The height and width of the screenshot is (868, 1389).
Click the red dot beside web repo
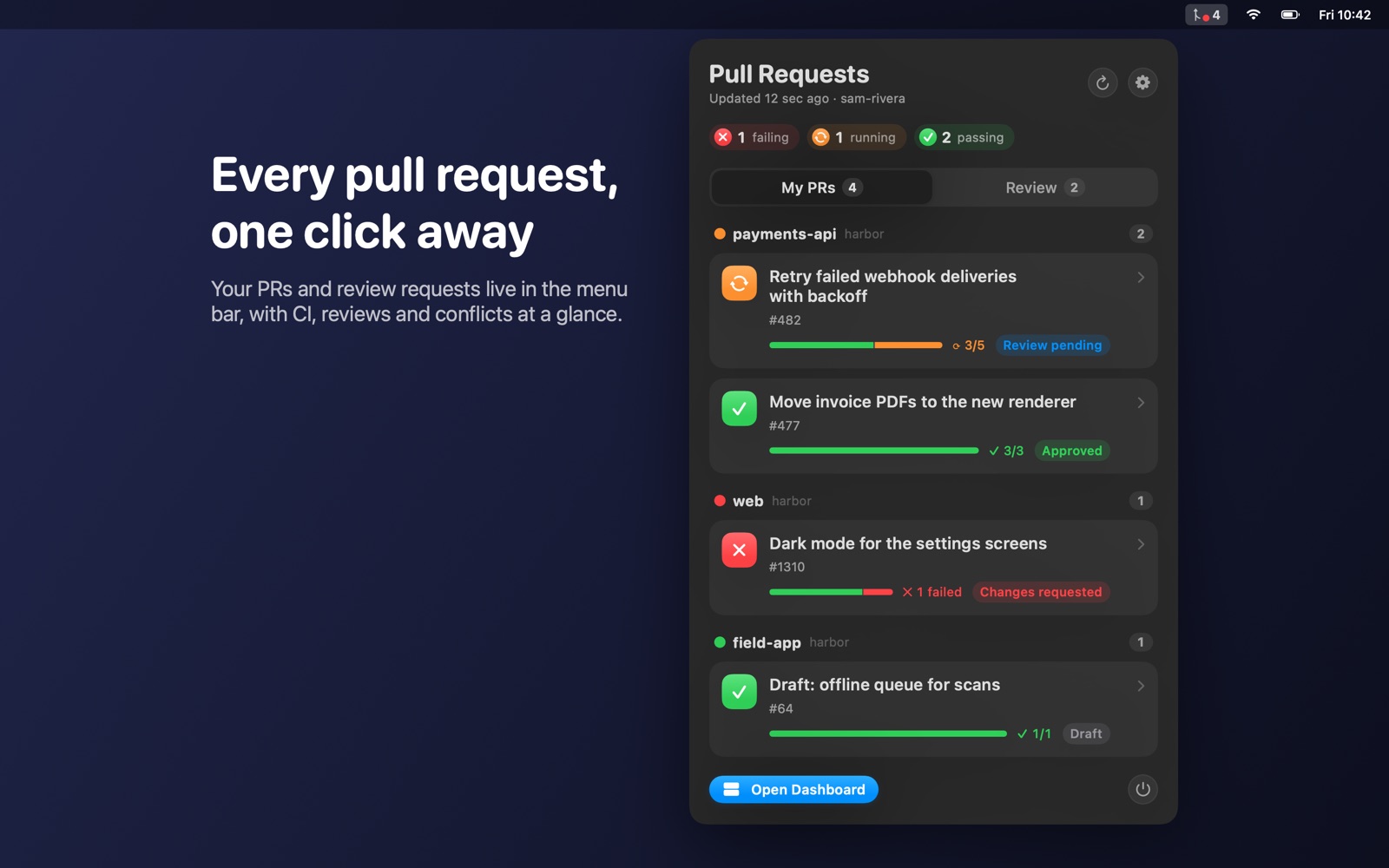(720, 501)
